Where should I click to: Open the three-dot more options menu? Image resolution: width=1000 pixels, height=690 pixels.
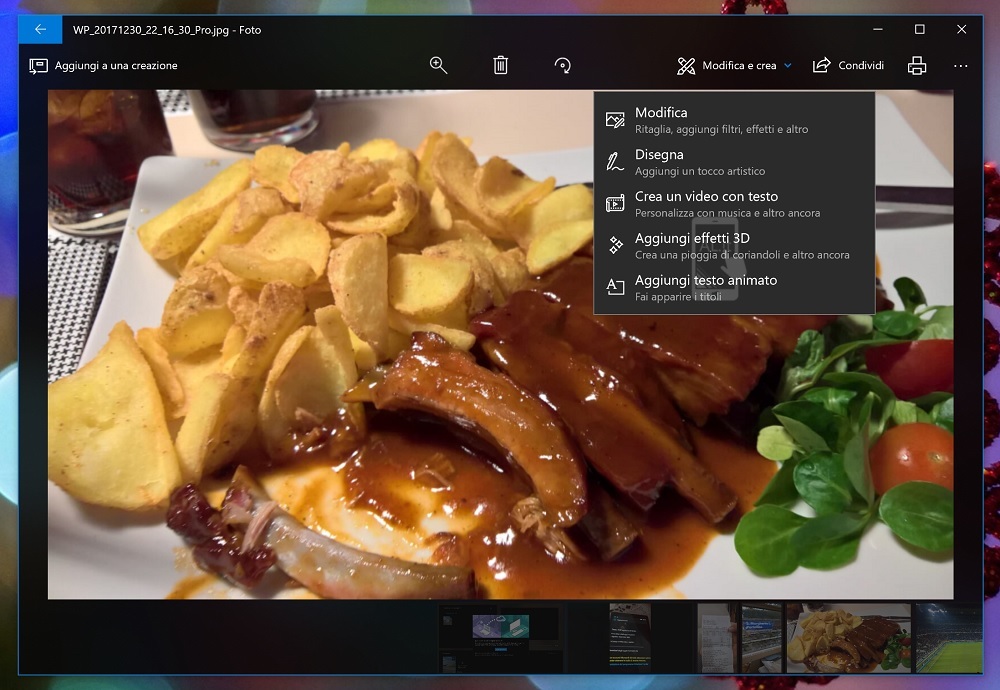(960, 66)
